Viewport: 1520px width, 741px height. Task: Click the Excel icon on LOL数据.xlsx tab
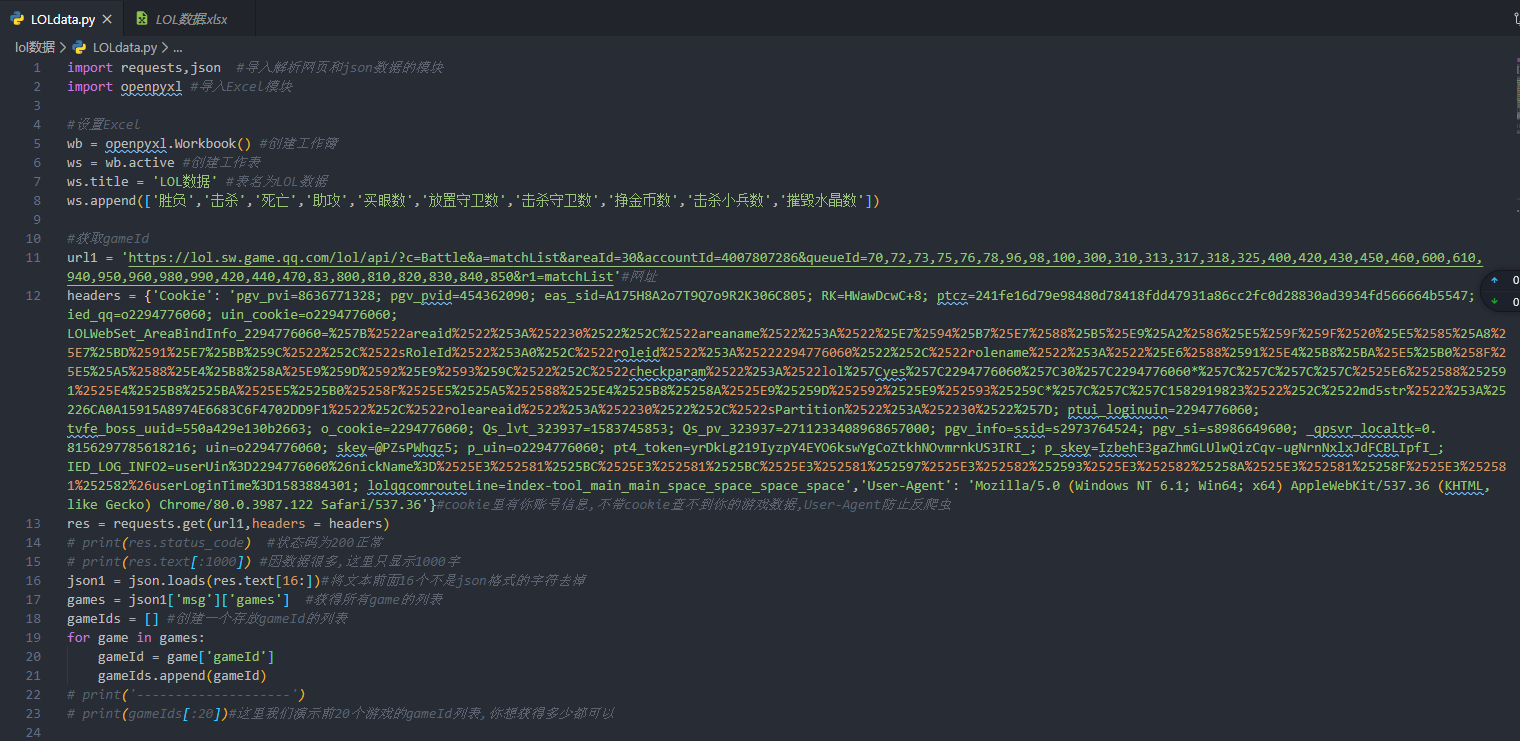tap(143, 19)
